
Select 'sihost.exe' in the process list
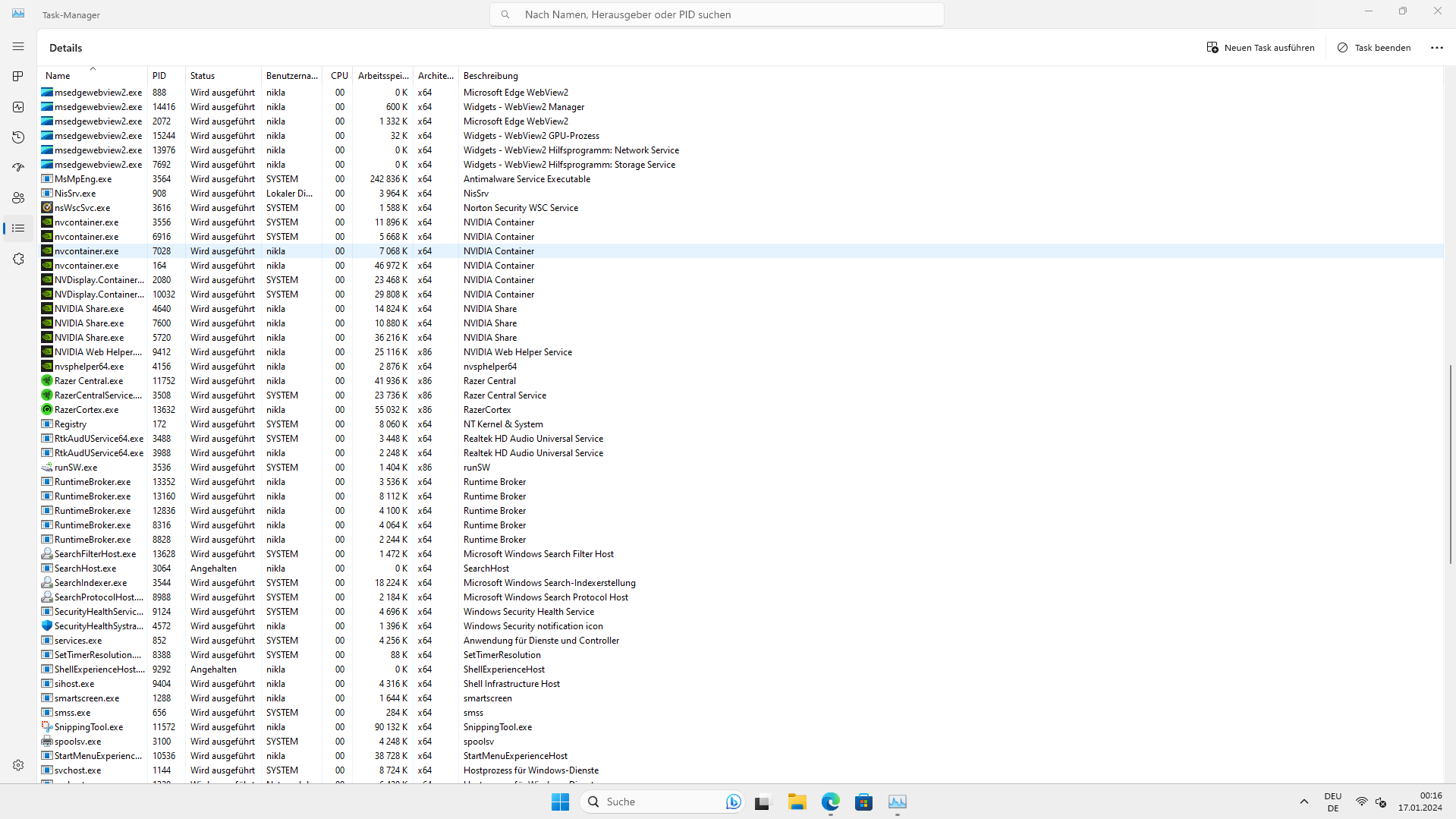coord(74,684)
